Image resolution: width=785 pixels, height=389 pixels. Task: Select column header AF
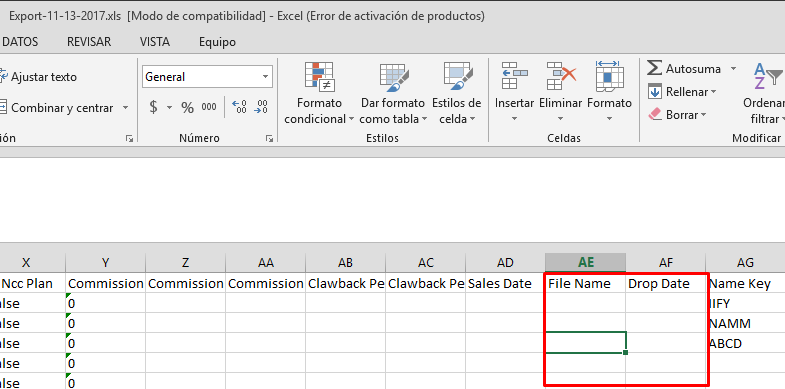(666, 262)
